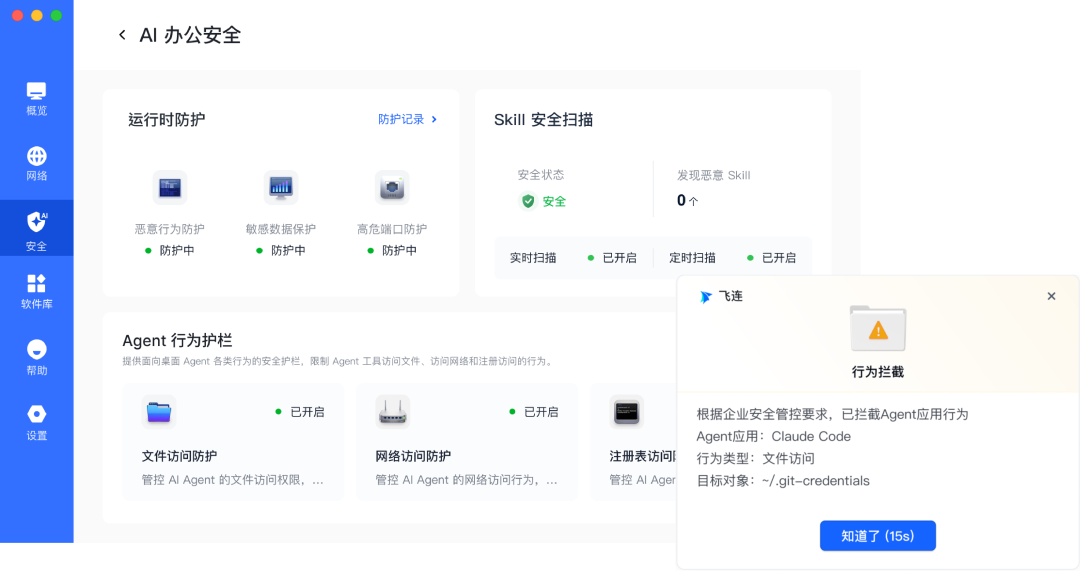Image resolution: width=1080 pixels, height=571 pixels.
Task: Click the 行为拦截 popup title
Action: [x=878, y=372]
